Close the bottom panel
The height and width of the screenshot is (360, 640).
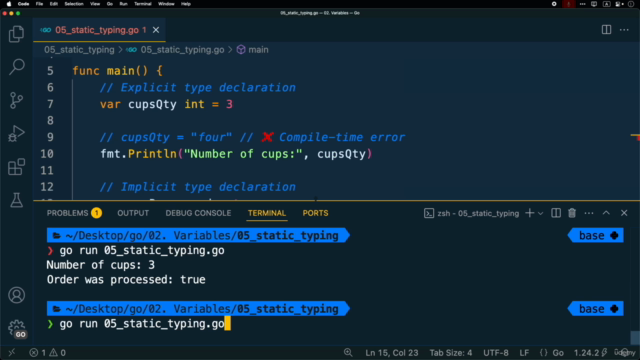click(624, 213)
